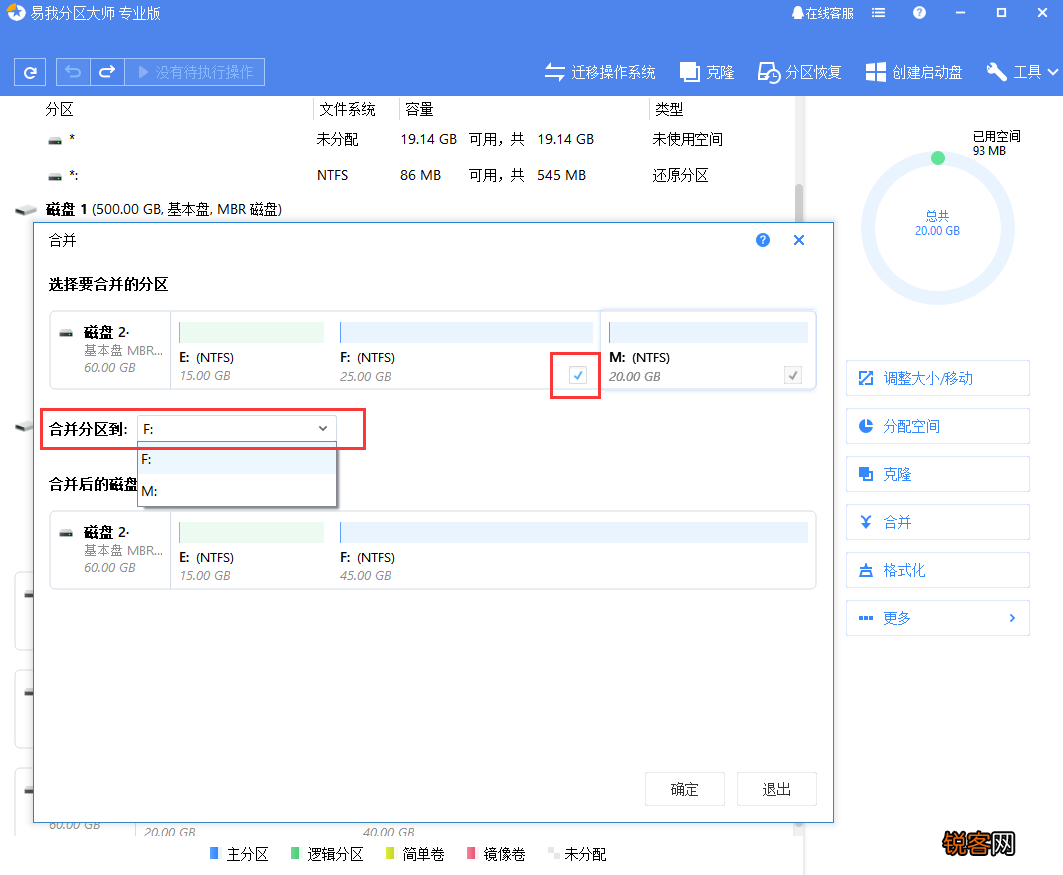1063x875 pixels.
Task: Open 迁移操作系统 migrate OS tool
Action: (x=600, y=72)
